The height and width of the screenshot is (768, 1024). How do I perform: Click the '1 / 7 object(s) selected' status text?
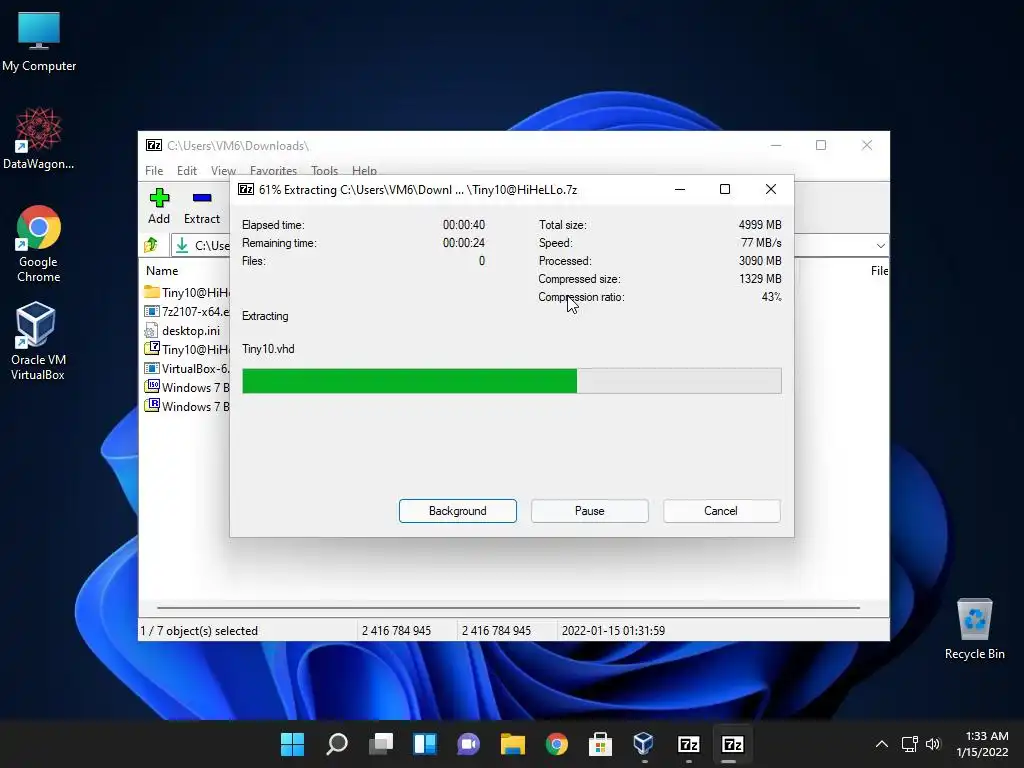pos(199,631)
